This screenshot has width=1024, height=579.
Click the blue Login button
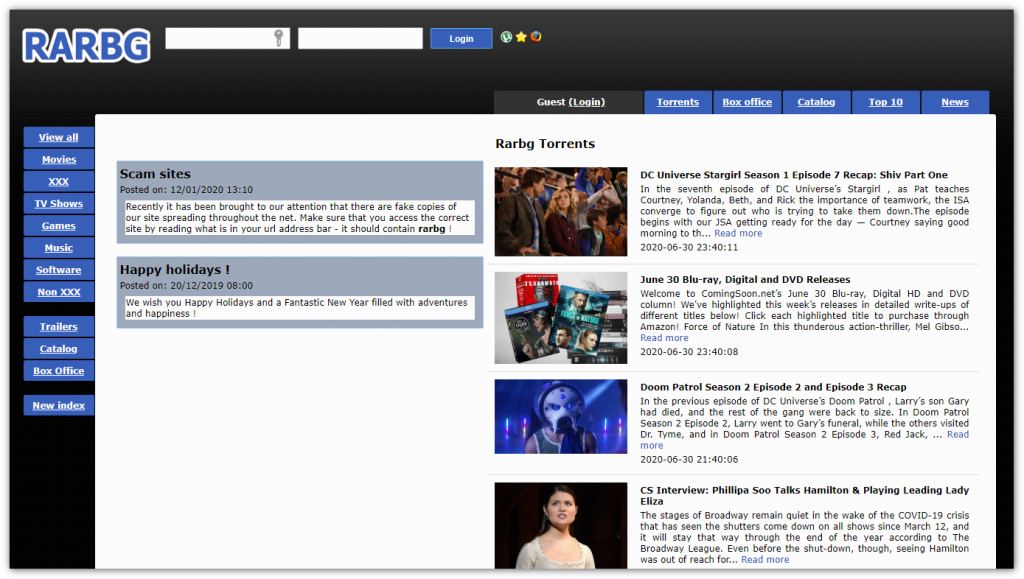pos(461,39)
